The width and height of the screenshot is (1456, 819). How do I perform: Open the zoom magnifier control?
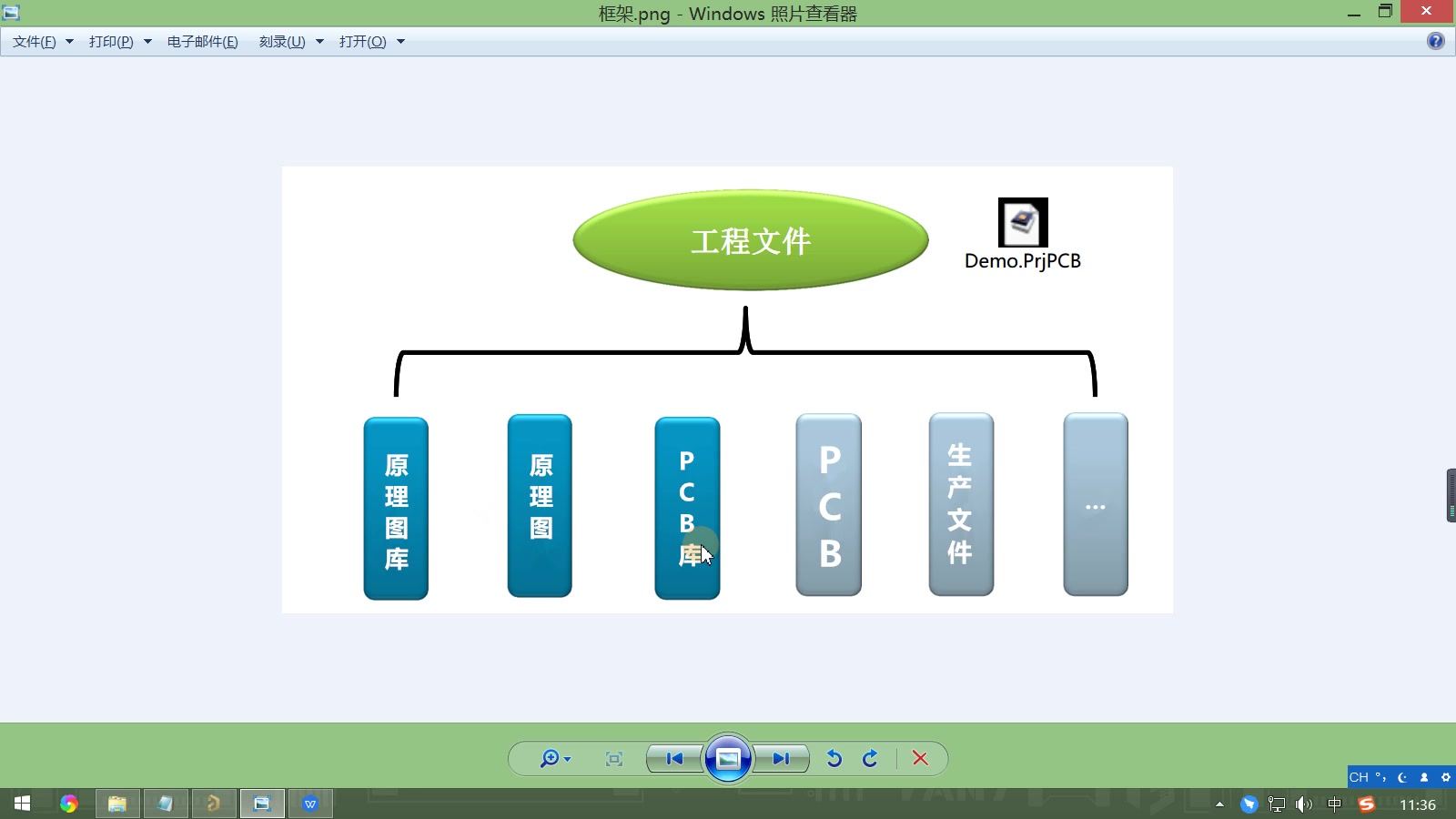pyautogui.click(x=554, y=759)
